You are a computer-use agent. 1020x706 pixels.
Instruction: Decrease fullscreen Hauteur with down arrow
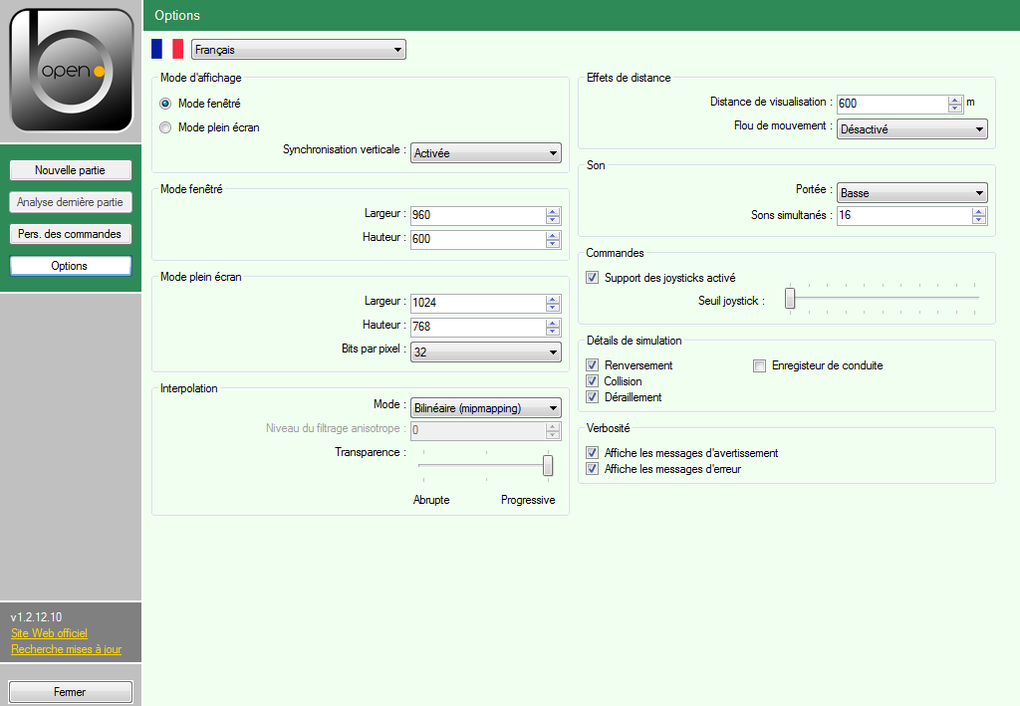[x=553, y=331]
